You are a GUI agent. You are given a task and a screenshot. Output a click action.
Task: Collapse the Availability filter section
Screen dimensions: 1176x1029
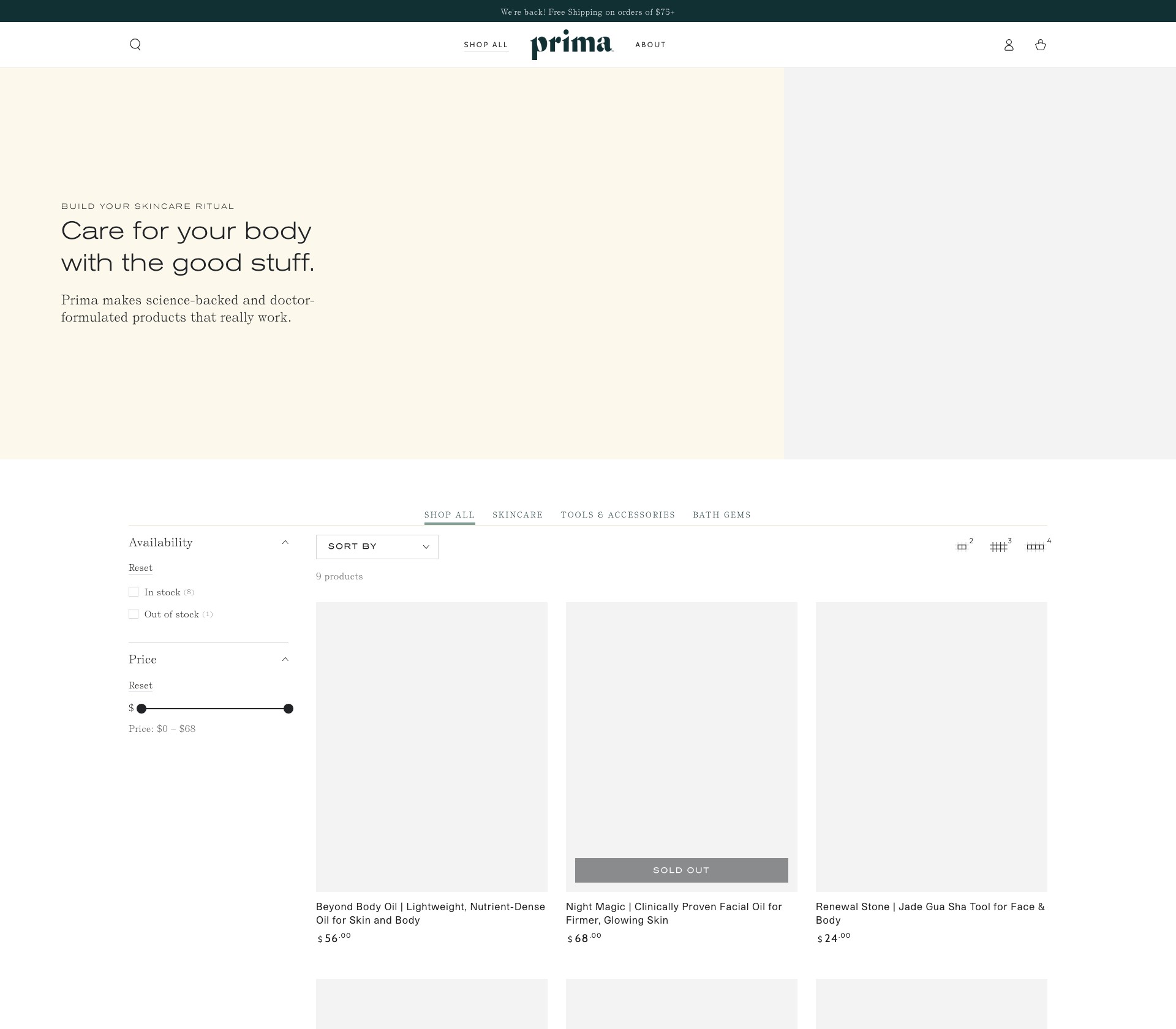208,543
